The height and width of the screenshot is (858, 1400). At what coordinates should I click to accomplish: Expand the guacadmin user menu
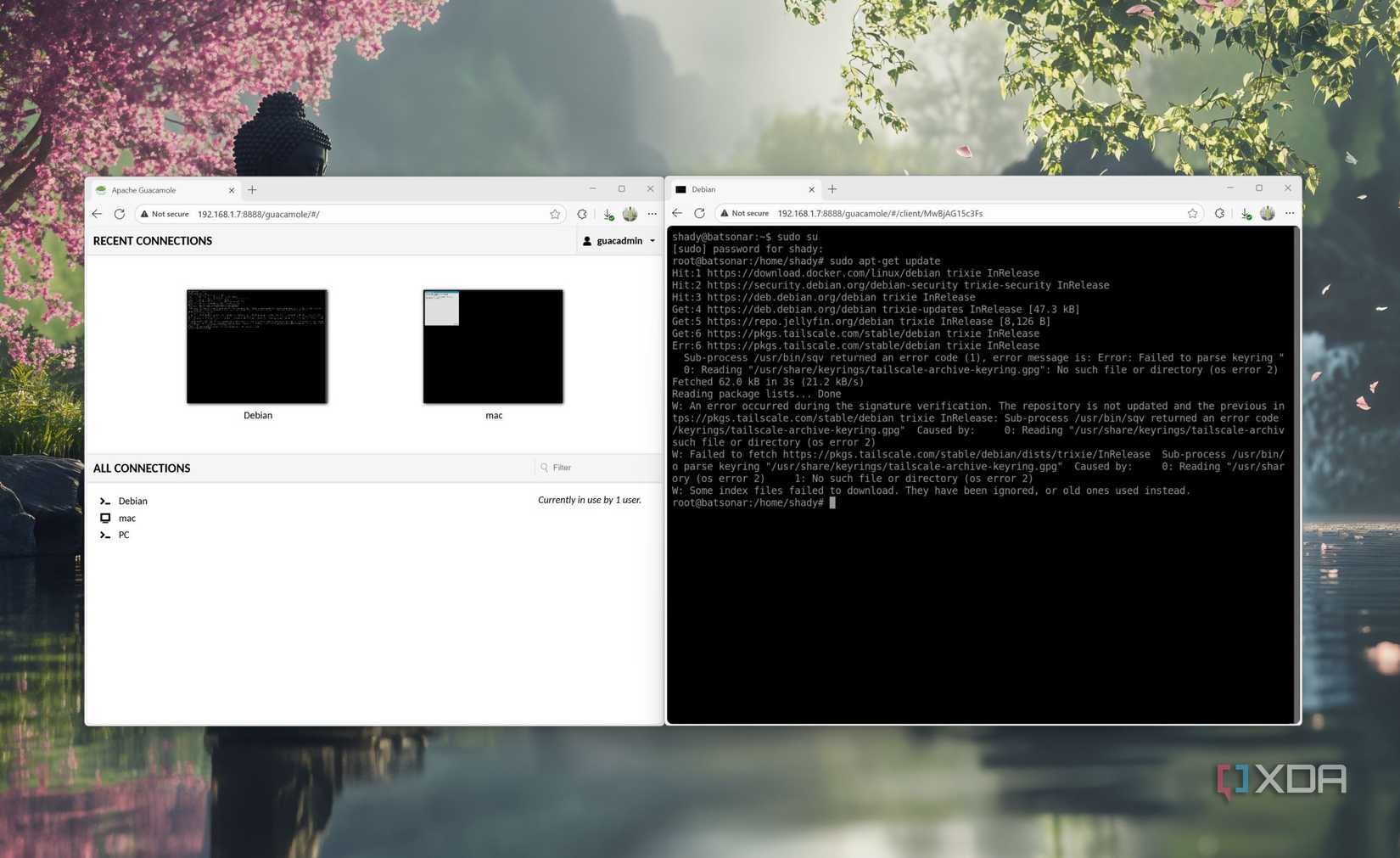pyautogui.click(x=619, y=241)
